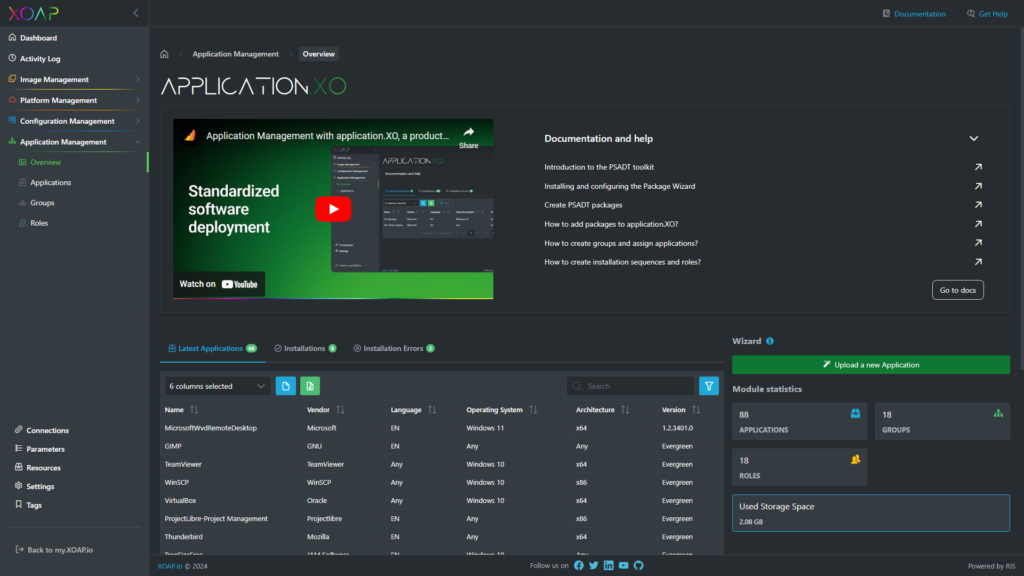Open the Documentation link in header
Viewport: 1024px width, 576px height.
click(914, 14)
